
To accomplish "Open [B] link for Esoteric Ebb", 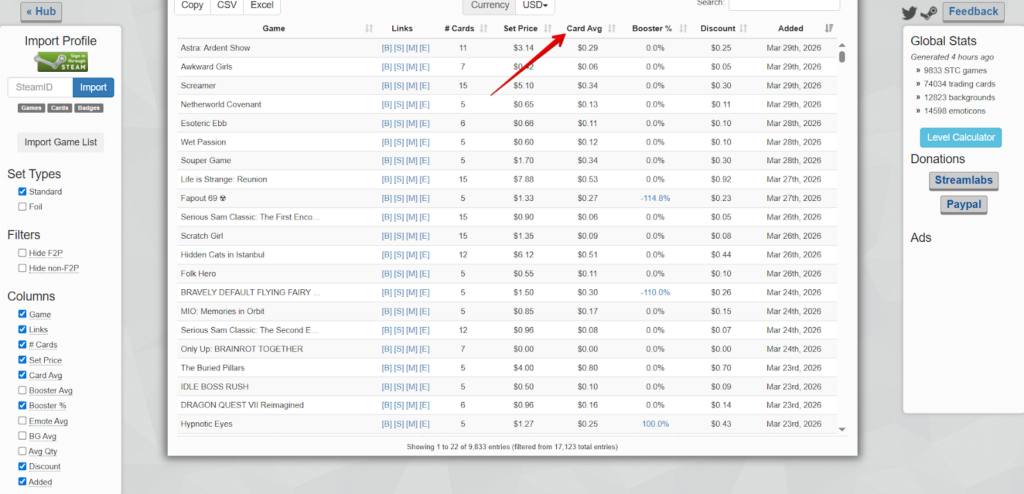I will [387, 124].
